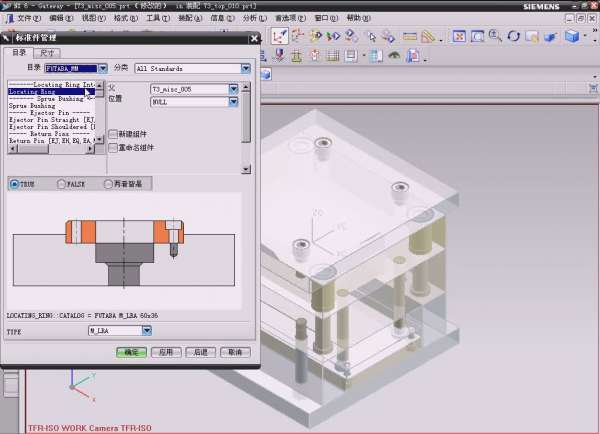Enable the 新建组件 checkbox
Viewport: 600px width, 434px height.
(112, 133)
